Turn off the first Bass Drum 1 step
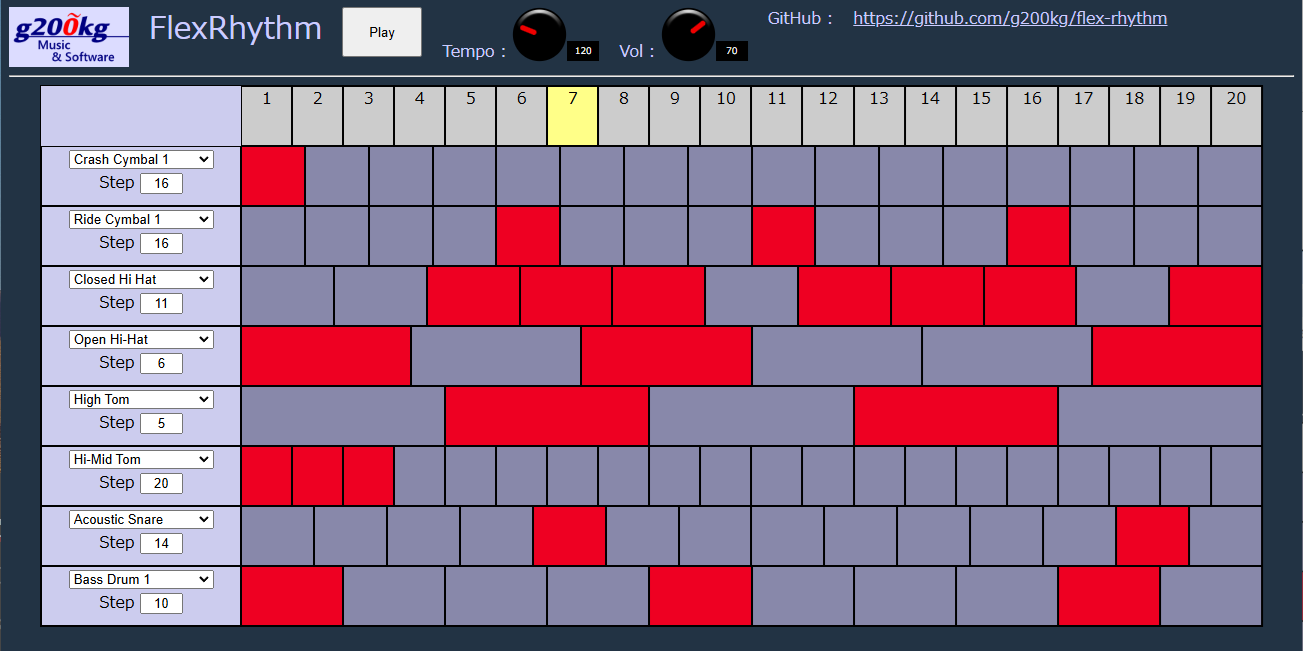1303x651 pixels. 292,597
